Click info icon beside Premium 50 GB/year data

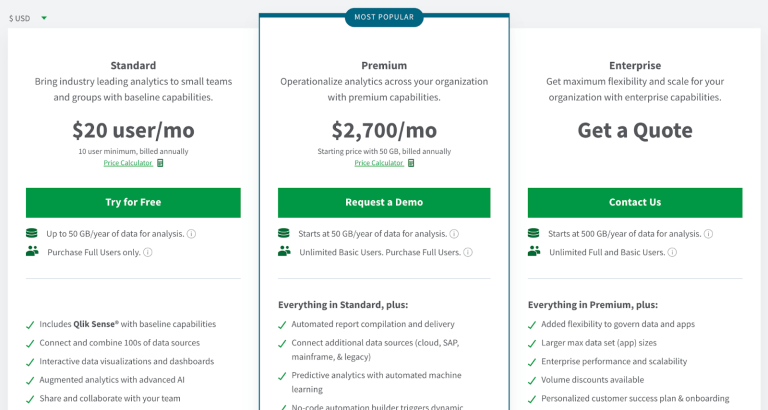pyautogui.click(x=455, y=234)
